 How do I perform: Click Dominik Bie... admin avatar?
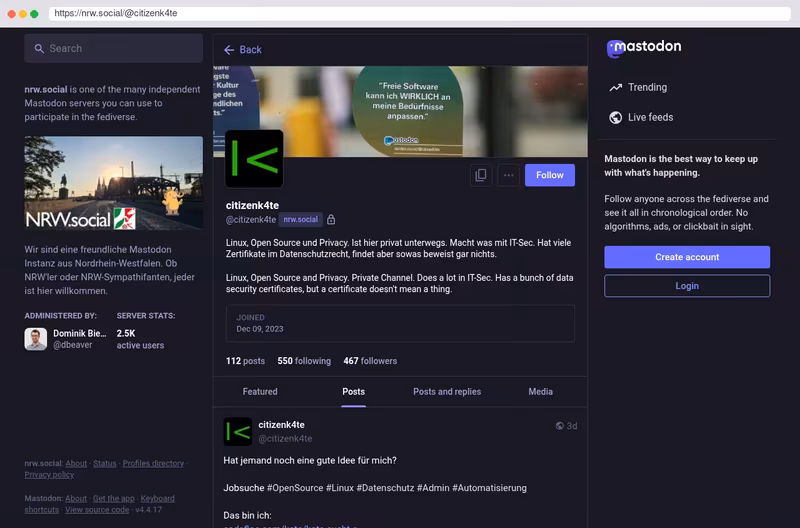tap(36, 339)
